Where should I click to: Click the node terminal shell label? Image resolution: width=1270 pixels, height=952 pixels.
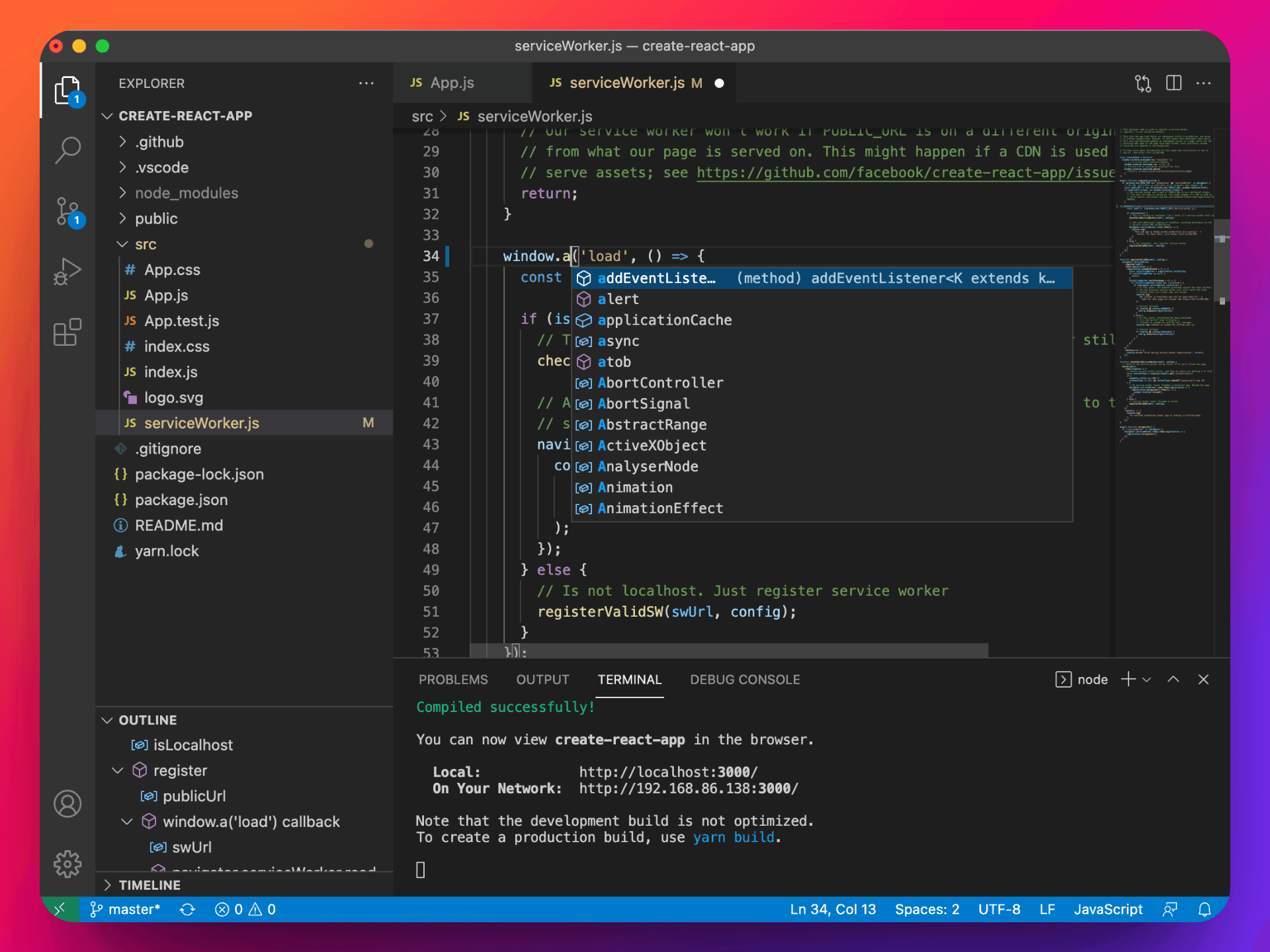tap(1082, 680)
